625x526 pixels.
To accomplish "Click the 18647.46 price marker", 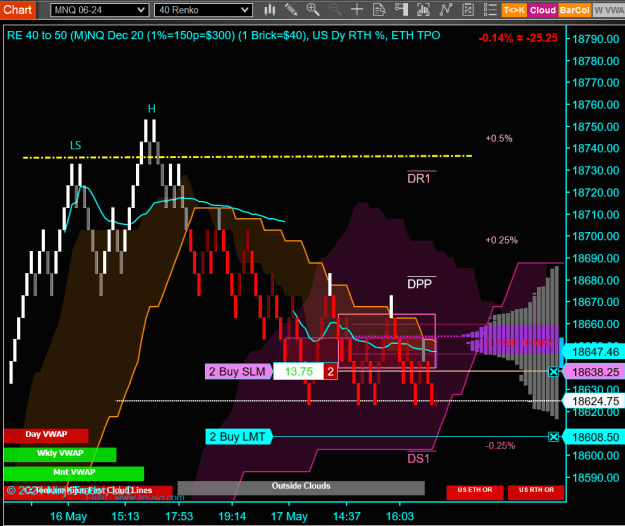I will 594,352.
